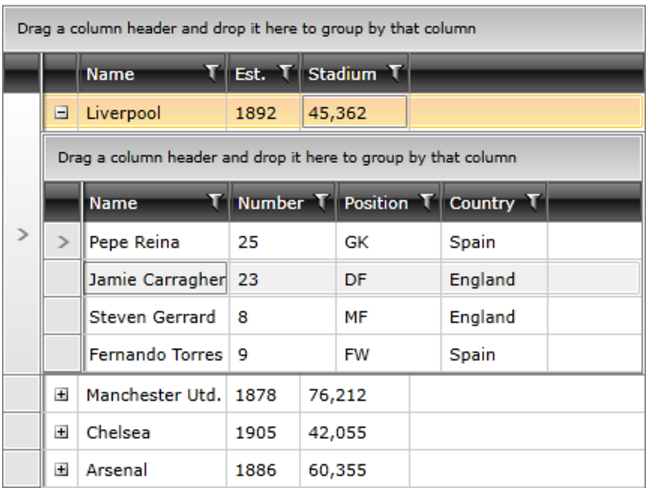Open filter for Number column
This screenshot has height=503, width=663.
click(x=321, y=203)
